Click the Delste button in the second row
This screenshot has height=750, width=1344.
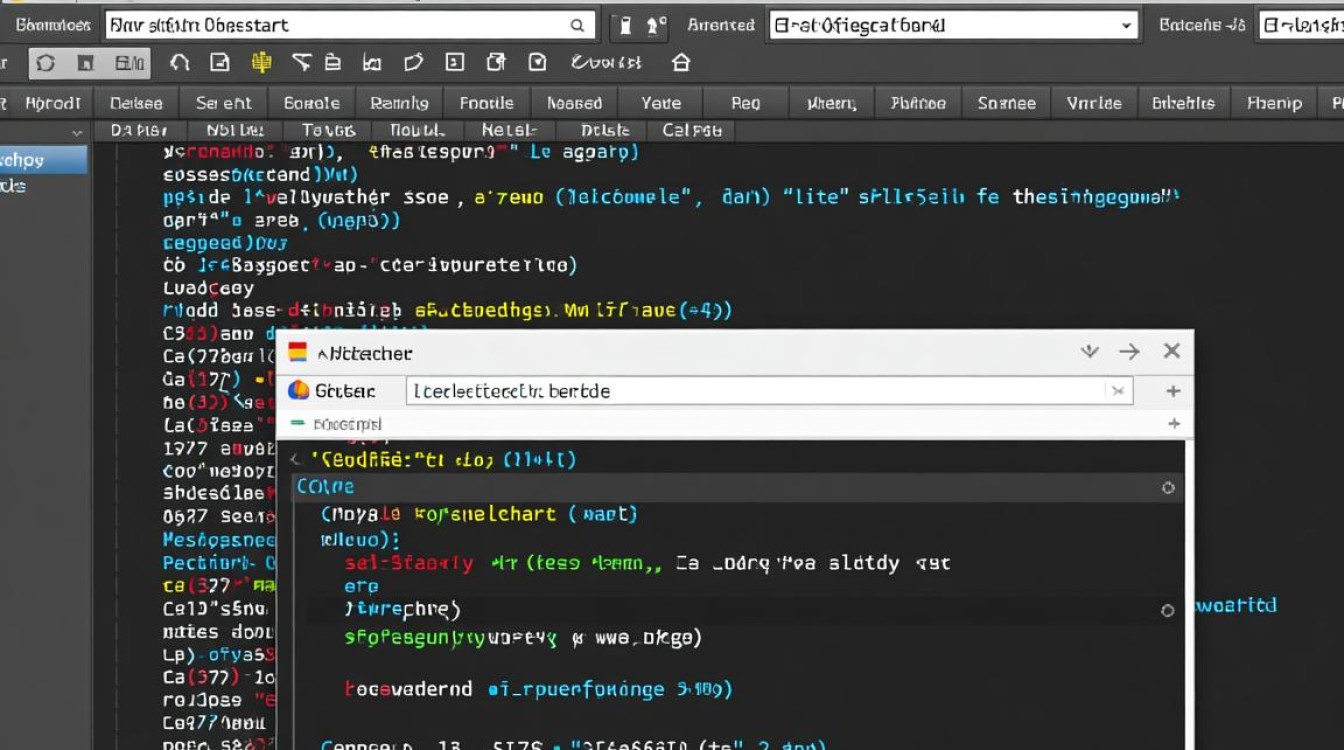click(605, 130)
